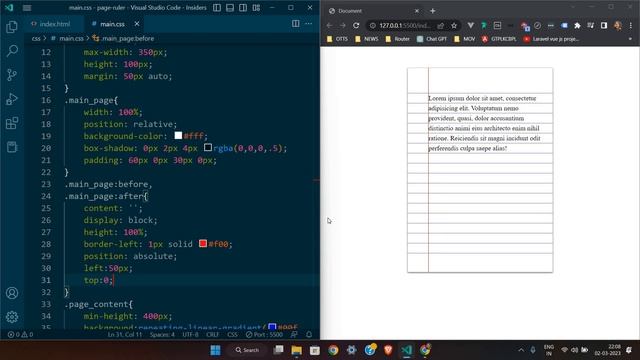640x360 pixels.
Task: Open File Explorer from the taskbar
Action: tap(297, 350)
